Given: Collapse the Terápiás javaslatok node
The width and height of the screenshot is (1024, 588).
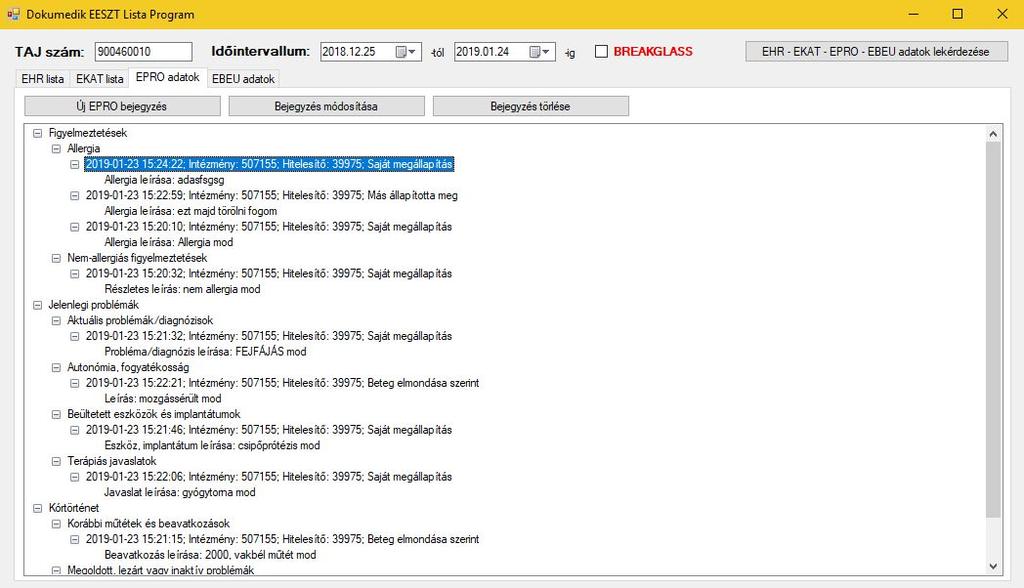Looking at the screenshot, I should coord(56,461).
